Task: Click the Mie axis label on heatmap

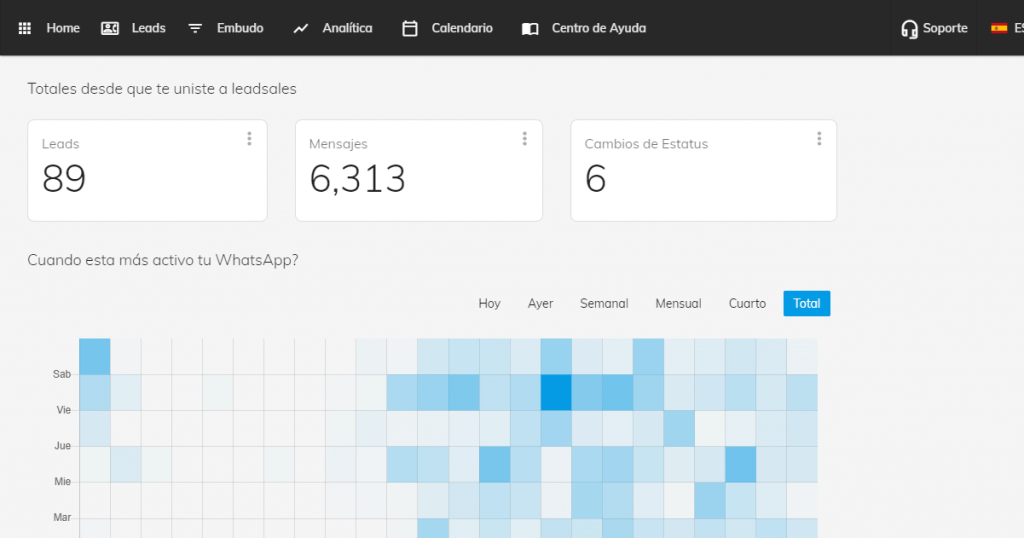Action: coord(63,482)
